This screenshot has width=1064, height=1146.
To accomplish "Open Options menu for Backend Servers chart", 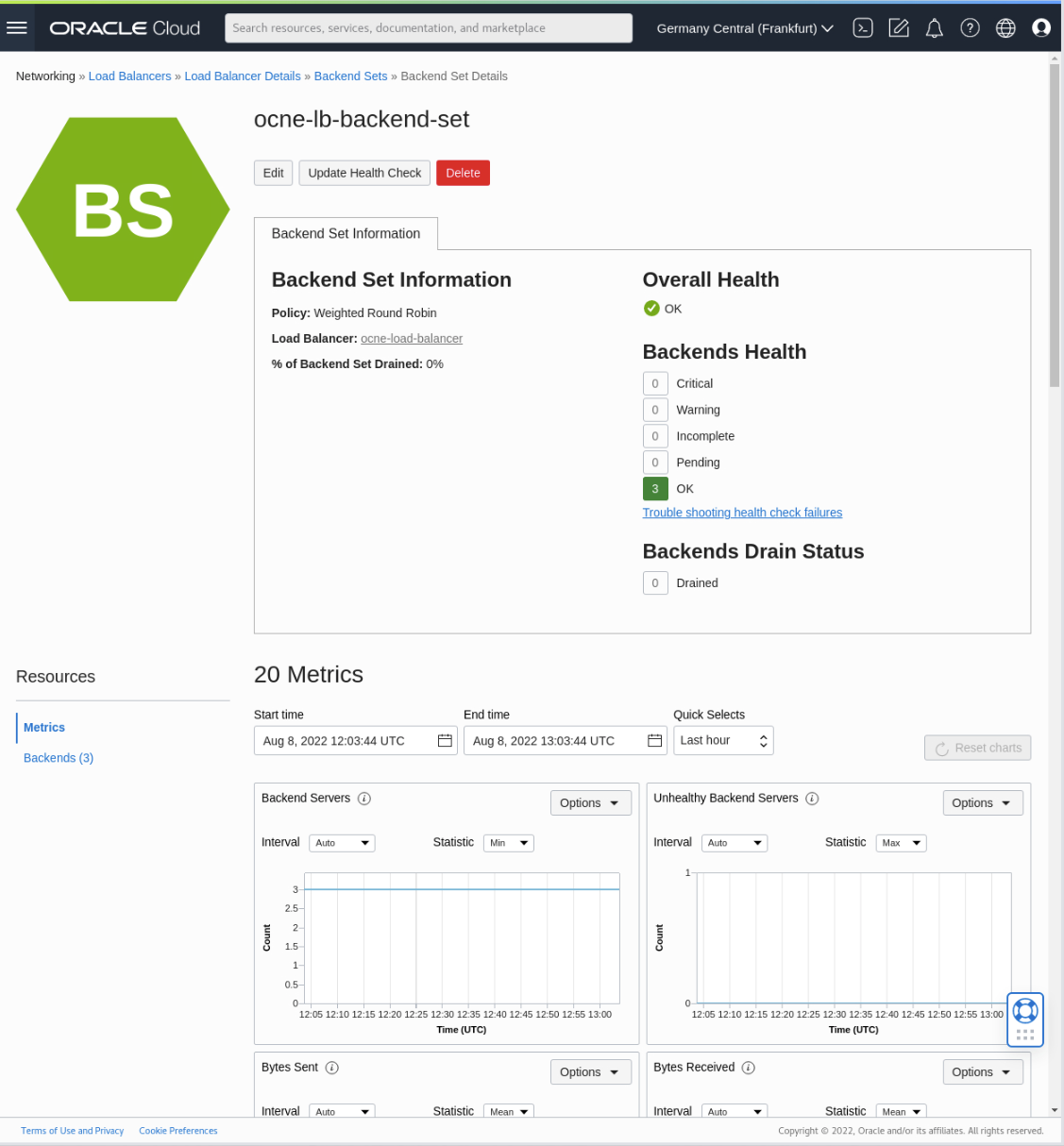I will click(x=591, y=802).
